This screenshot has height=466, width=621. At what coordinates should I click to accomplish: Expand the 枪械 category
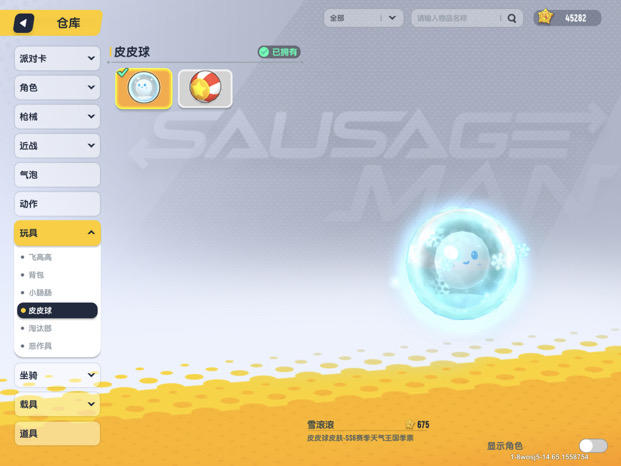[x=57, y=117]
